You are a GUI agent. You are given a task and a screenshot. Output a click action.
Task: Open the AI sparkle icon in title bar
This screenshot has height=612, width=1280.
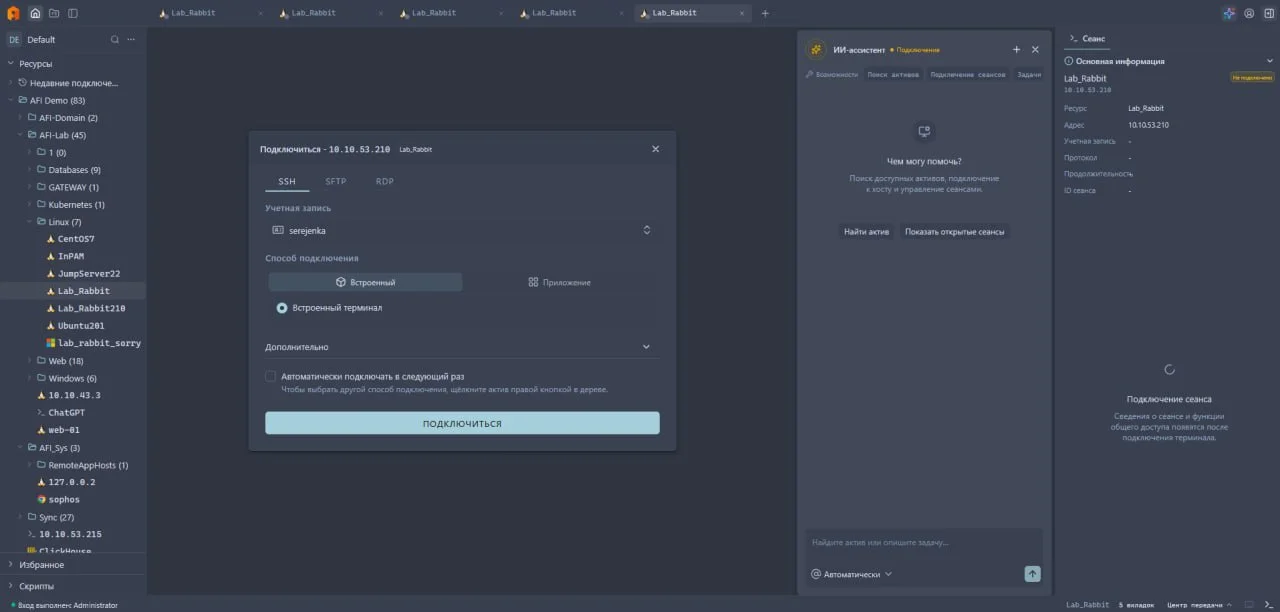coord(1229,13)
